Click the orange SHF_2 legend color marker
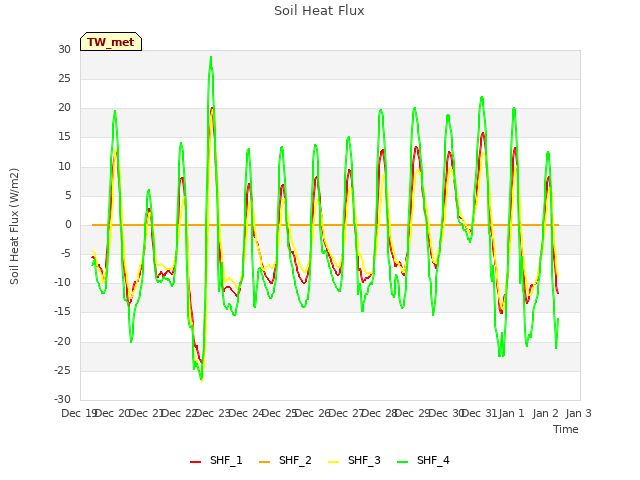 pos(264,462)
